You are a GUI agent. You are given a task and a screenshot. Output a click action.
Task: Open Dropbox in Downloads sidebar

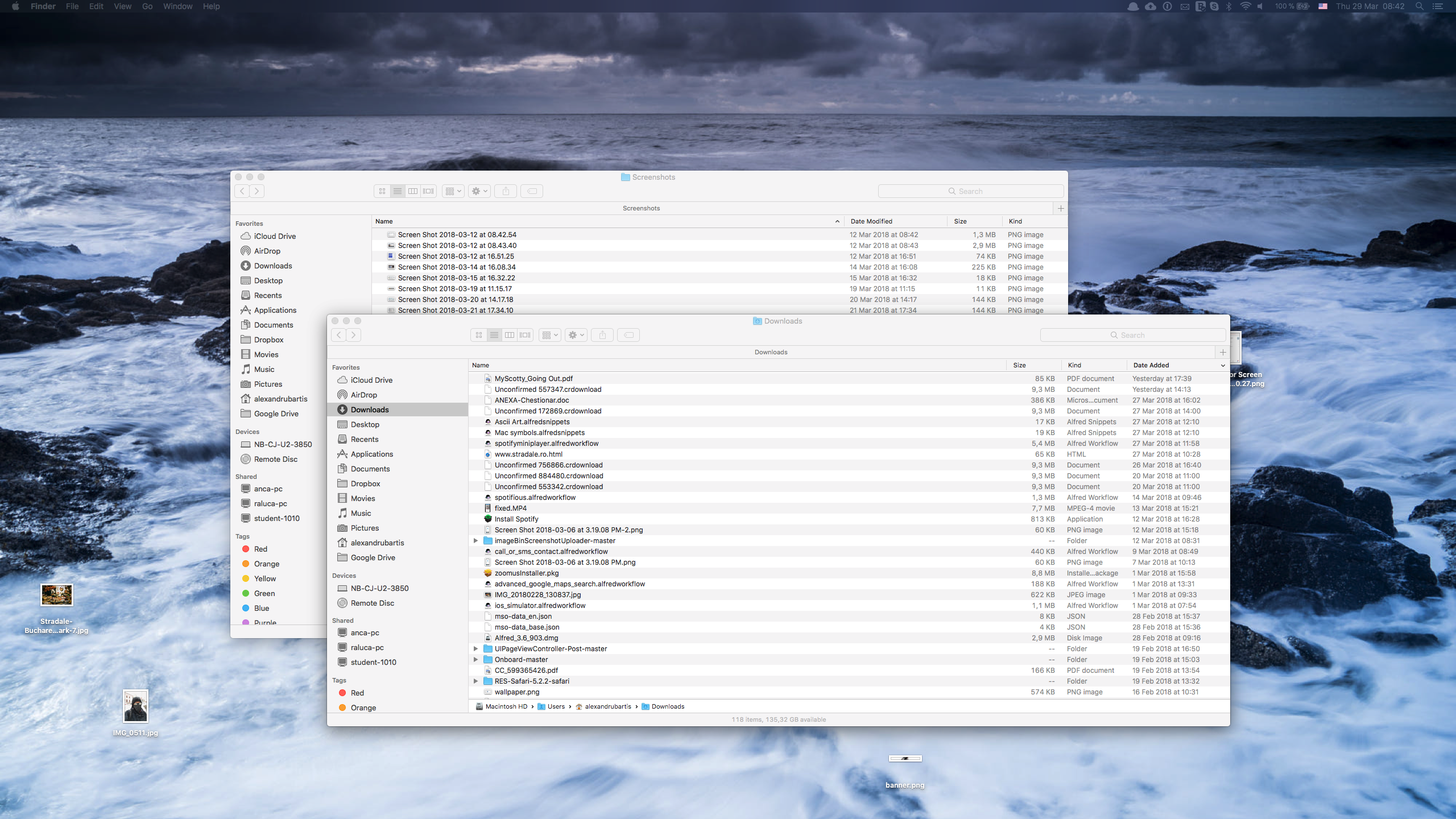pyautogui.click(x=398, y=483)
